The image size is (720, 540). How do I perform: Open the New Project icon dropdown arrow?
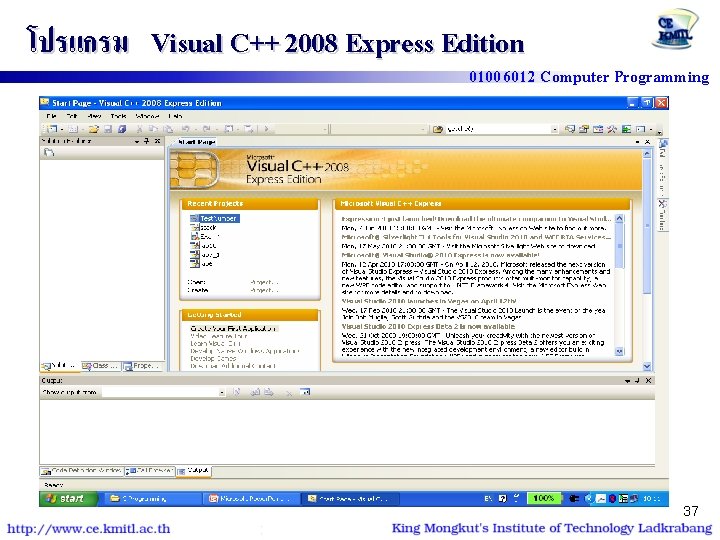(x=62, y=129)
